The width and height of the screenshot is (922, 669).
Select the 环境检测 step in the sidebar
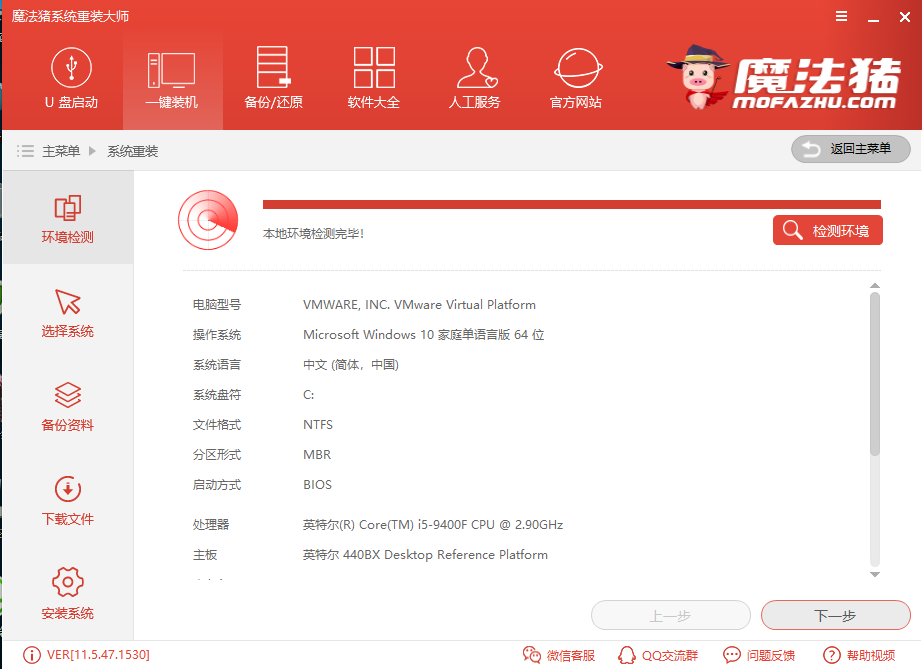pos(67,218)
